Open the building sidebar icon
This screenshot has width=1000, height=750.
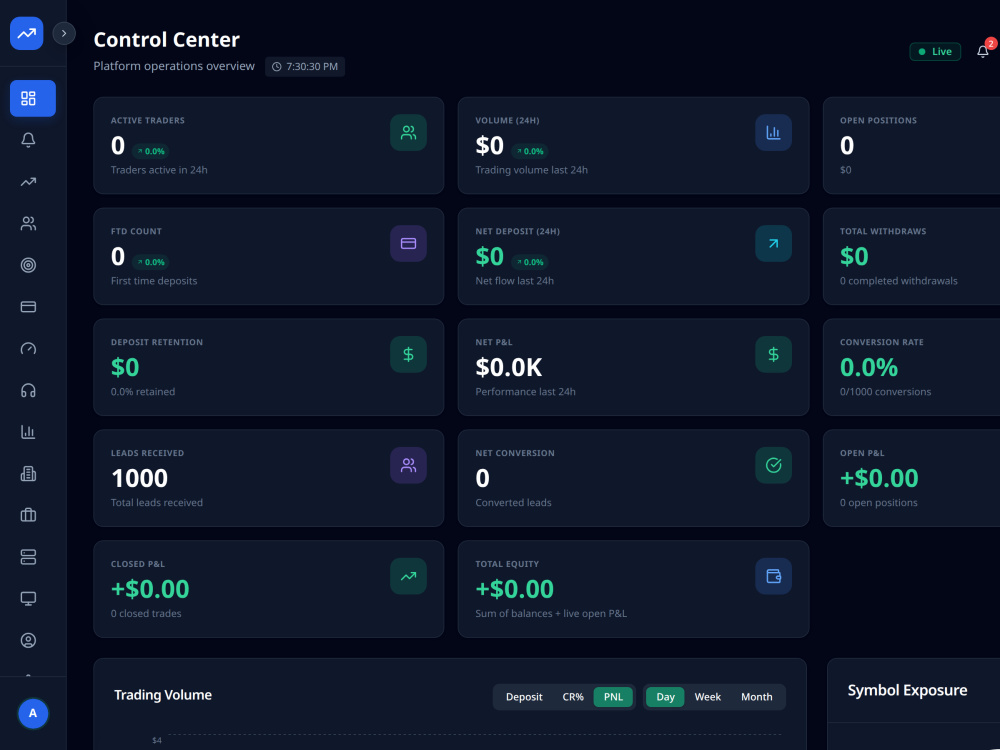[x=28, y=473]
